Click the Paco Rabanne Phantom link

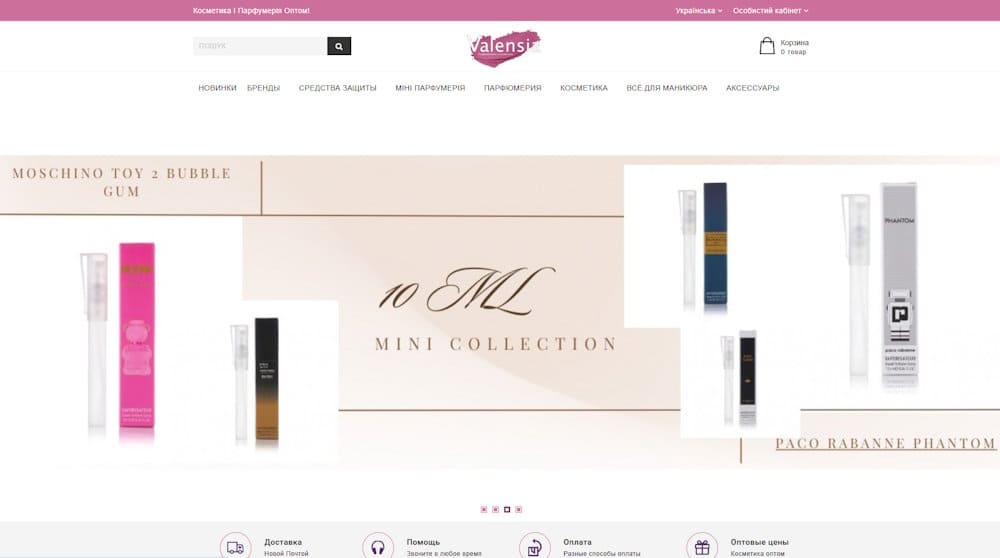(x=885, y=443)
